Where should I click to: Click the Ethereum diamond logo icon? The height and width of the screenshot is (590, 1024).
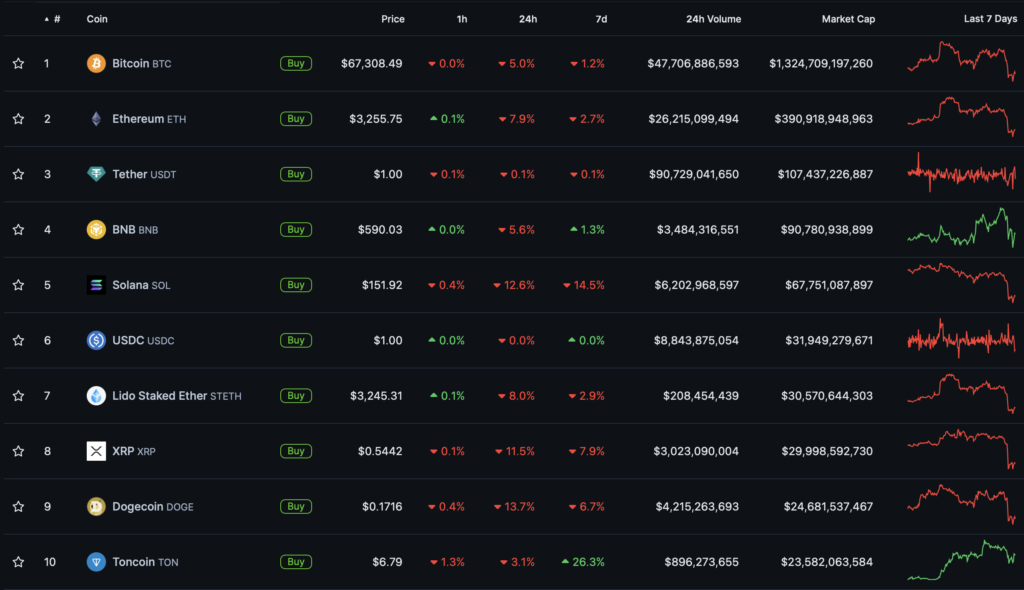click(x=96, y=119)
